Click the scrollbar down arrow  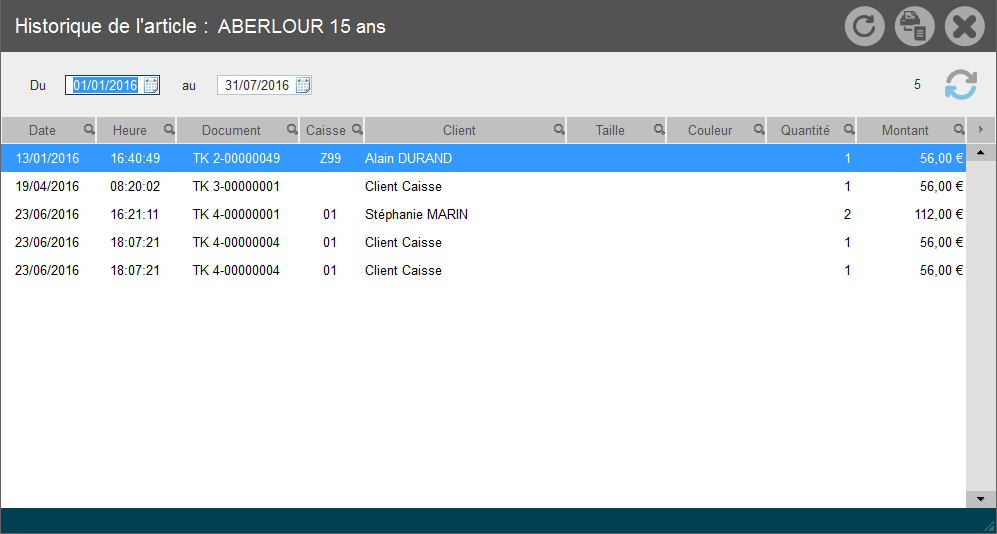(x=980, y=499)
